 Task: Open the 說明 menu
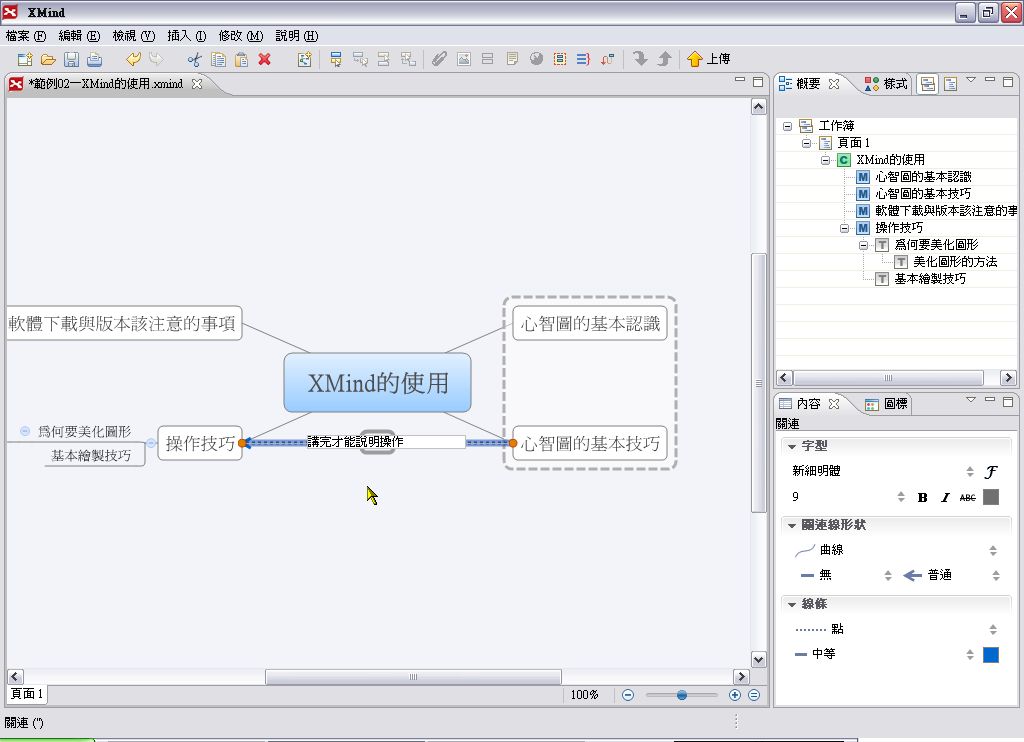(x=296, y=36)
